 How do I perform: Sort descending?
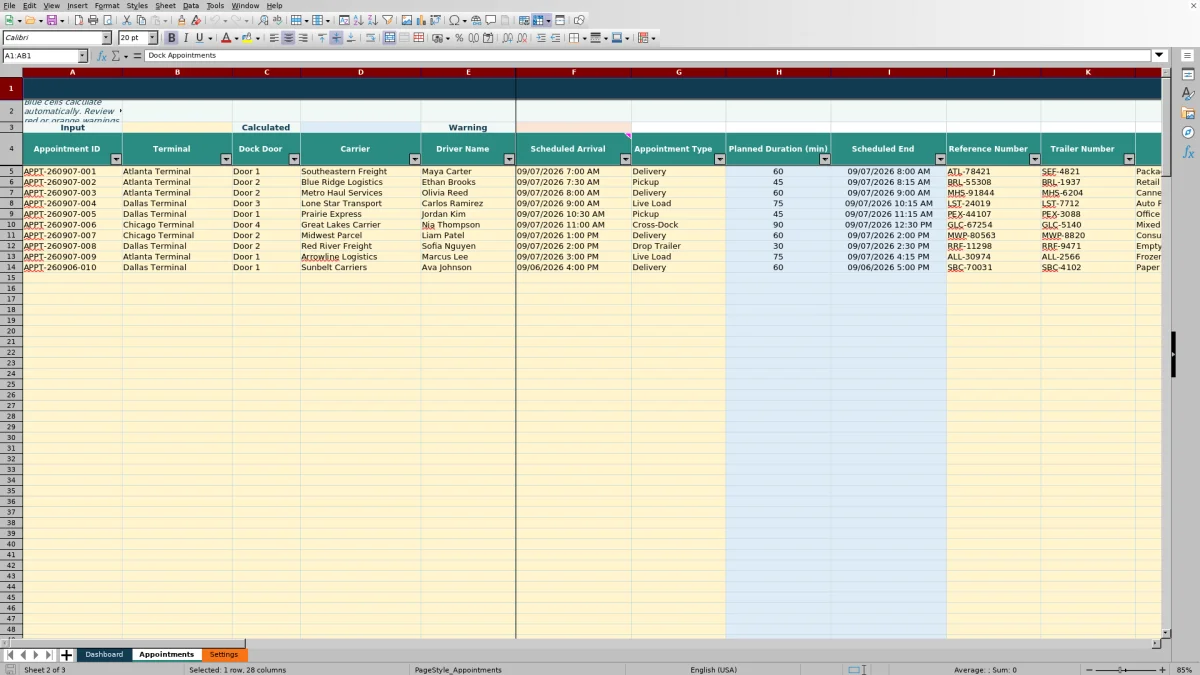(373, 20)
